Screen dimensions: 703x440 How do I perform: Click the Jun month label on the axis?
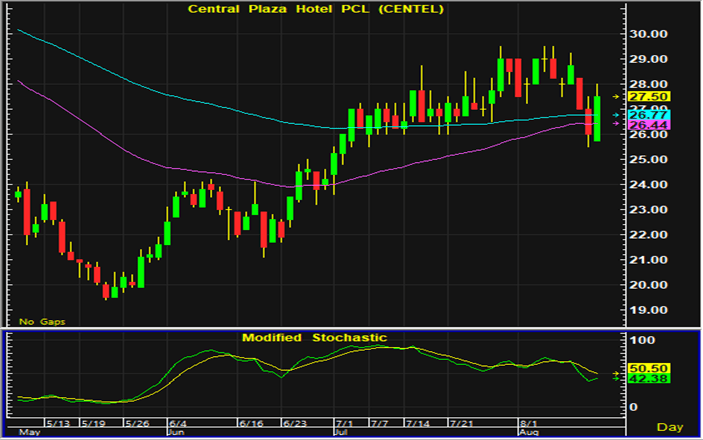[176, 433]
